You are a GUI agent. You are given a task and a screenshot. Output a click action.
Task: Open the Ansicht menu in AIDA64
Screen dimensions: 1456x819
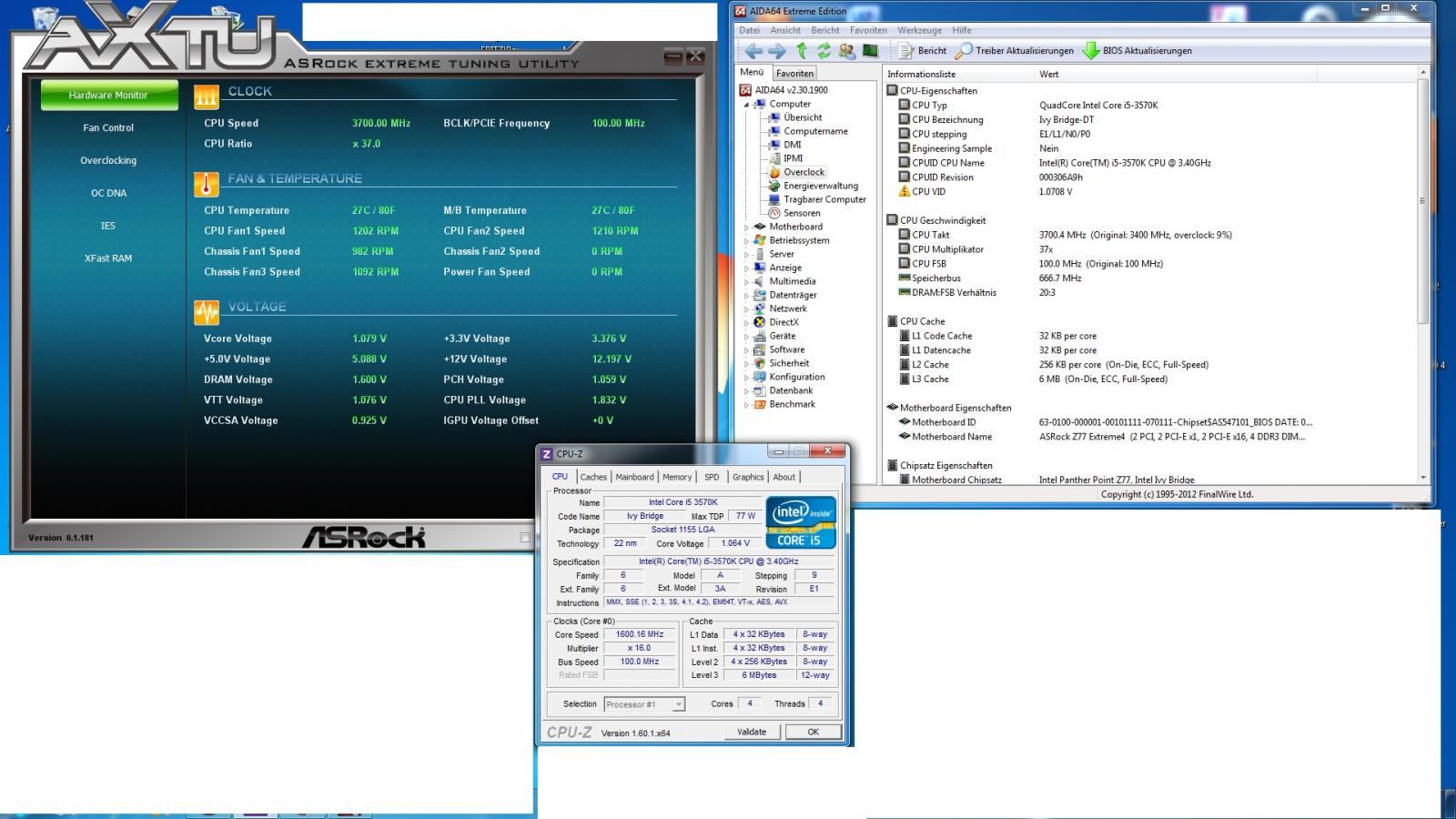(x=785, y=30)
